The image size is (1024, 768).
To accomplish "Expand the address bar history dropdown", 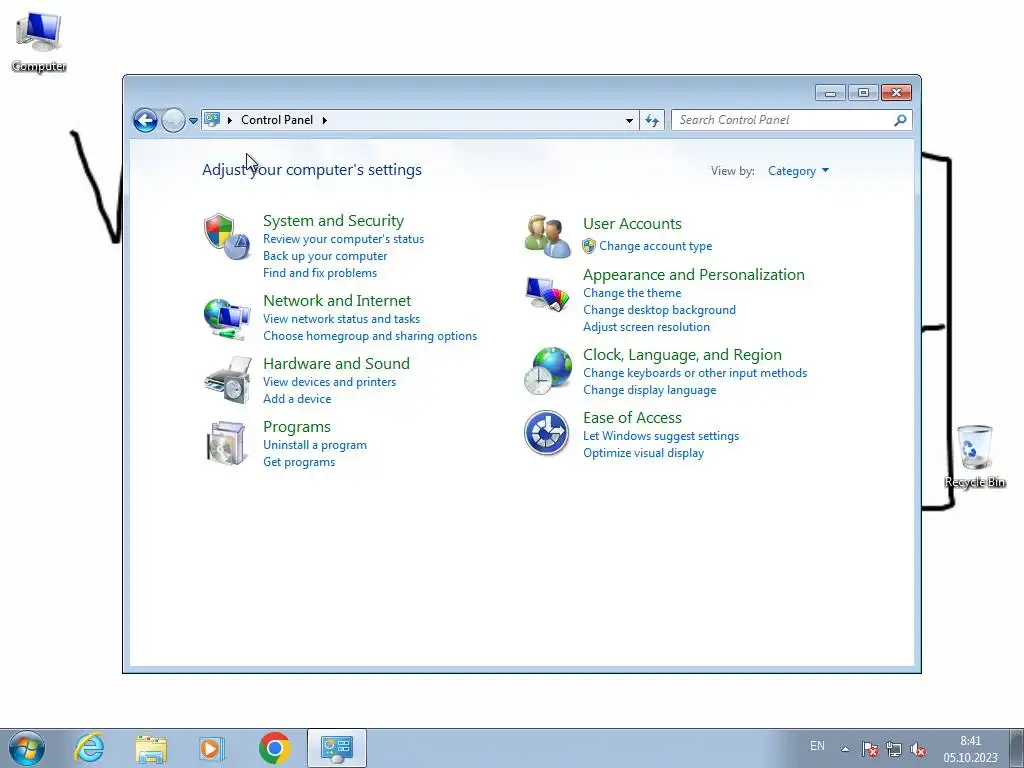I will pos(629,120).
